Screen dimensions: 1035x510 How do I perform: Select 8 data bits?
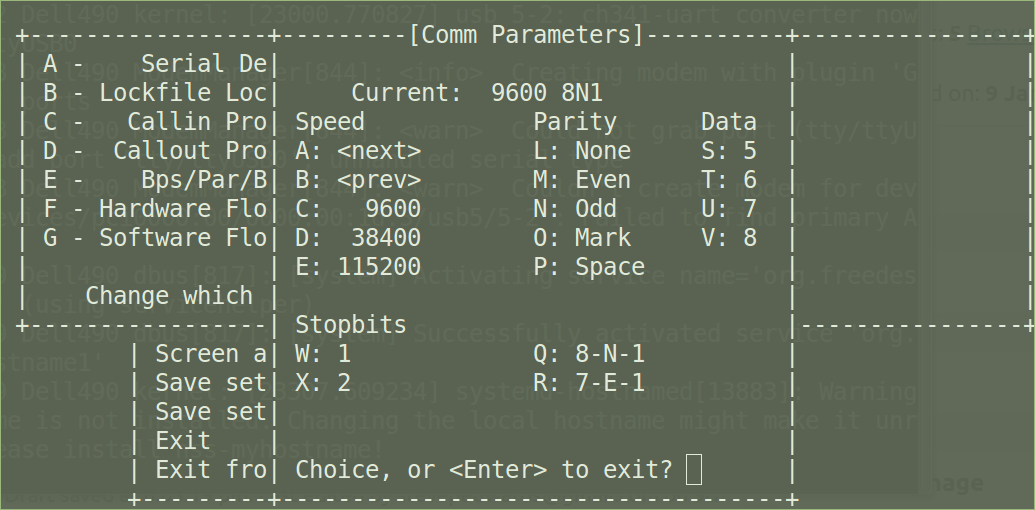(x=729, y=238)
